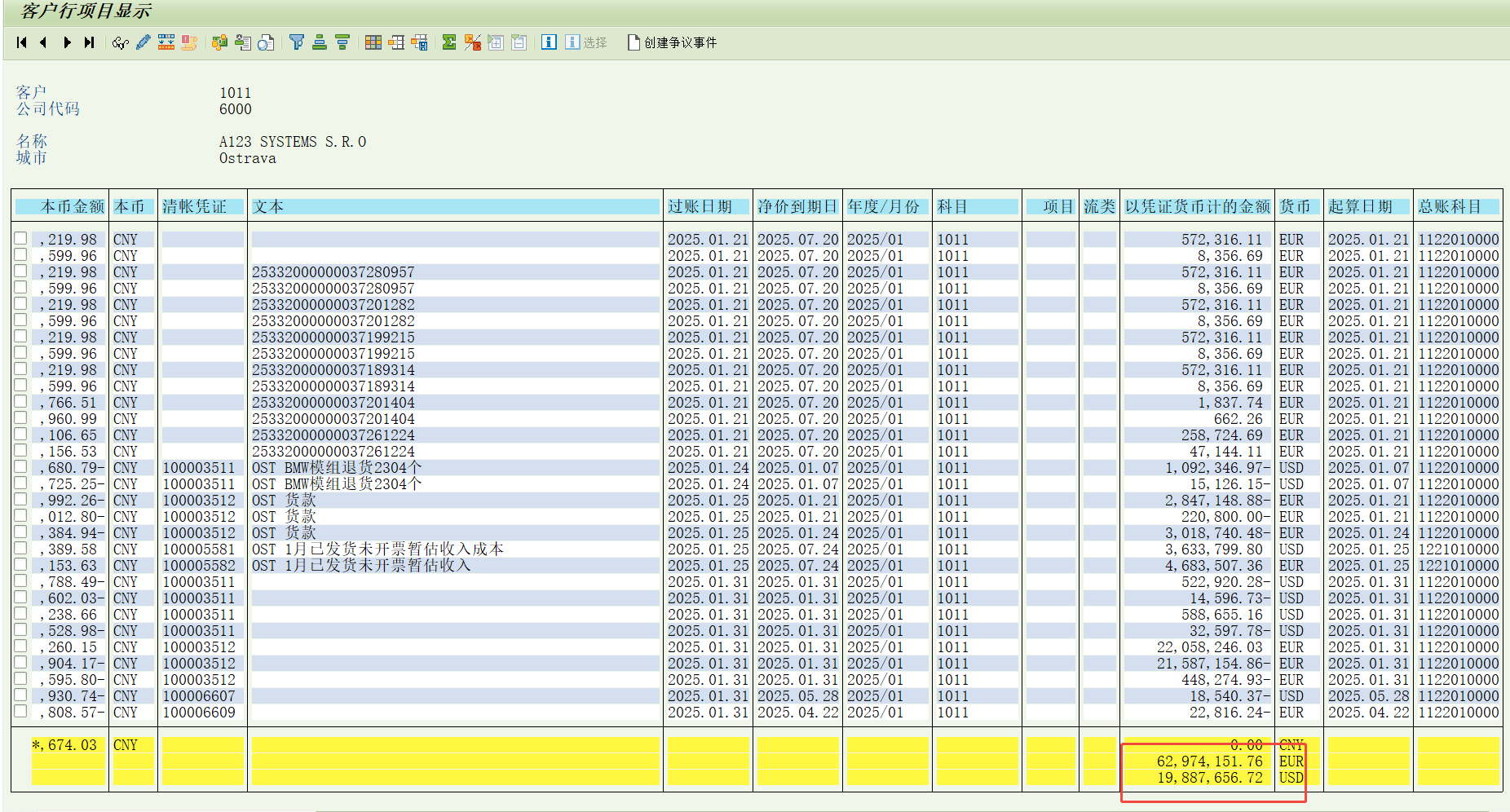The image size is (1510, 812).
Task: Open display document glasses icon
Action: pos(121,42)
